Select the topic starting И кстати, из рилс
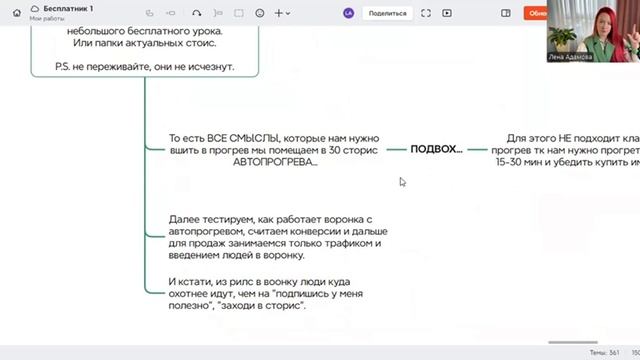This screenshot has height=360, width=640. (265, 293)
